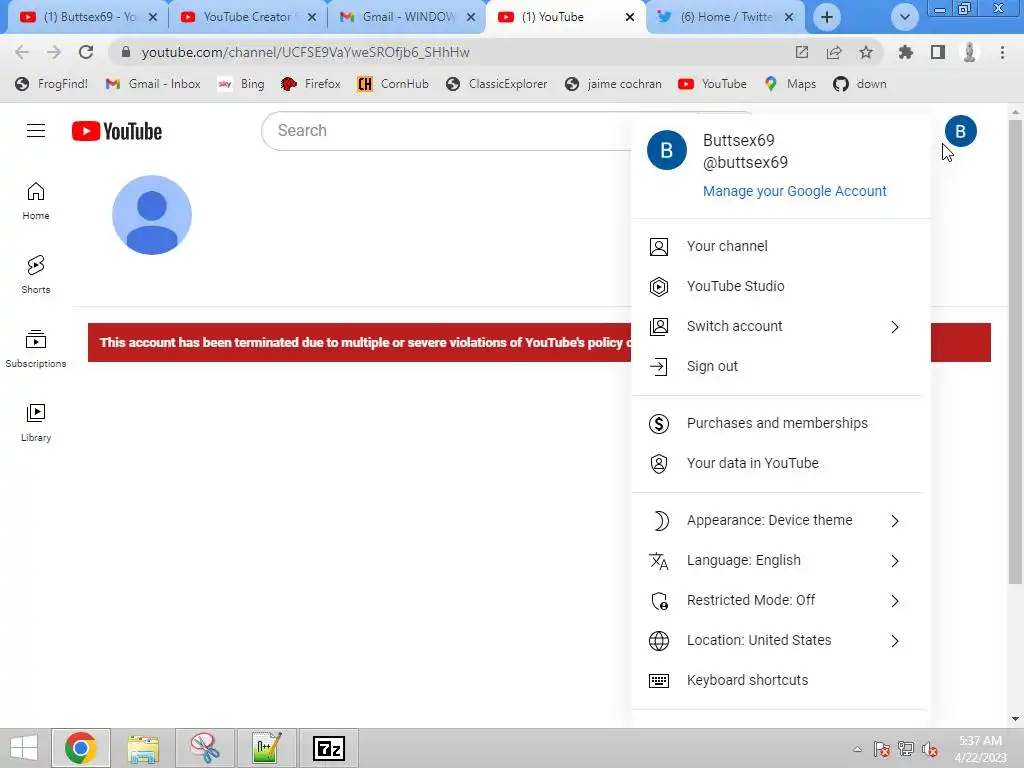Image resolution: width=1024 pixels, height=768 pixels.
Task: Open the jaime cochran bookmark
Action: click(613, 84)
